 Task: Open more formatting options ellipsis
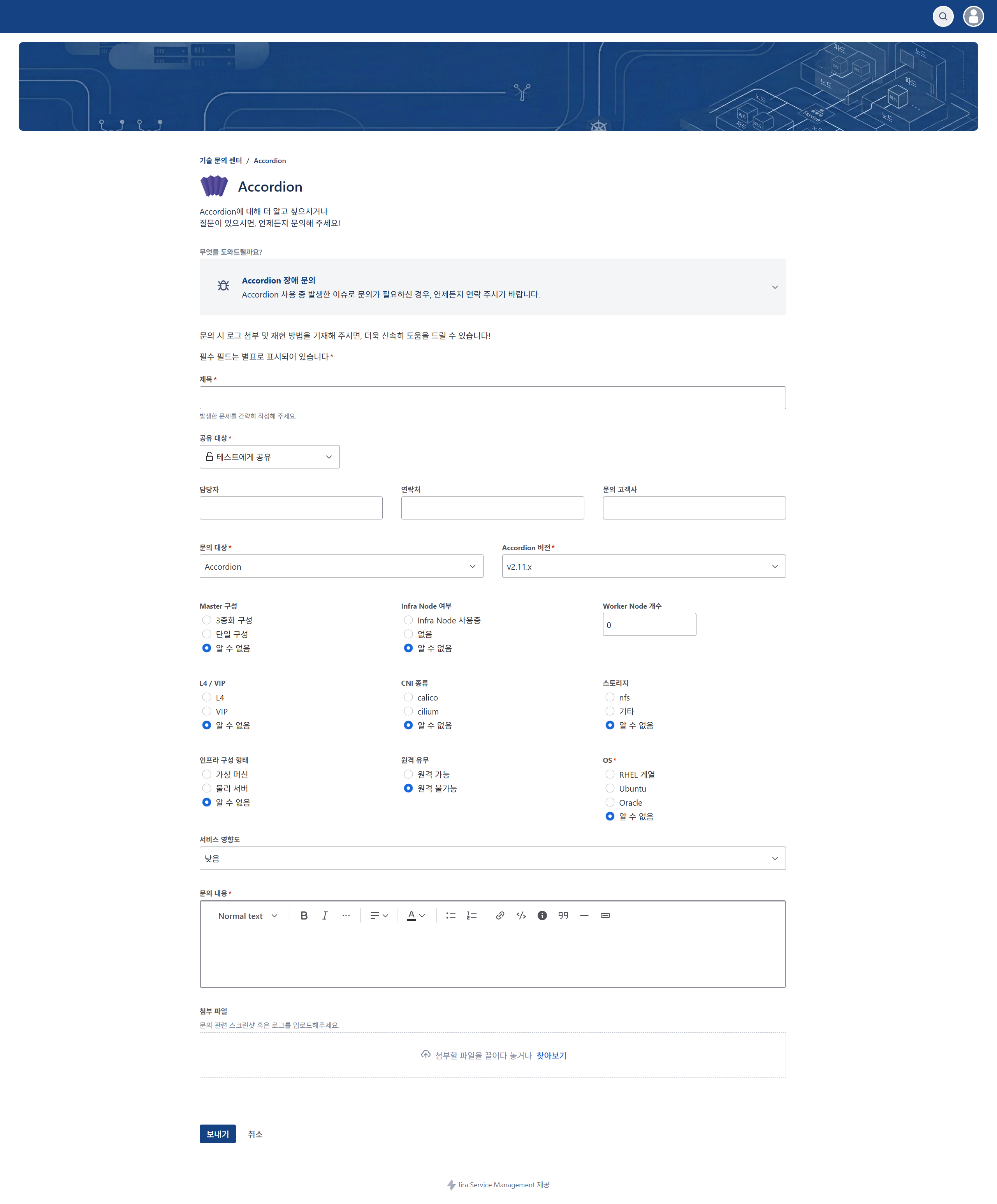coord(346,915)
